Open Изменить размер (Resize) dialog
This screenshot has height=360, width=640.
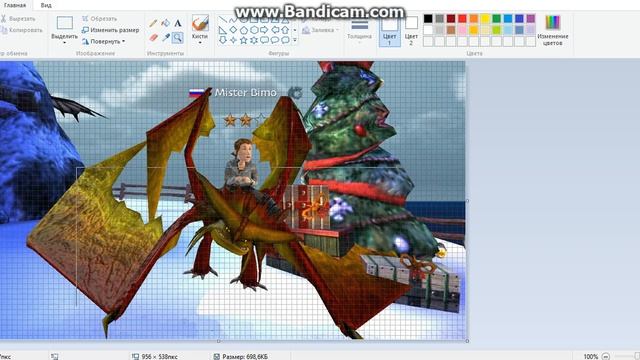[110, 30]
